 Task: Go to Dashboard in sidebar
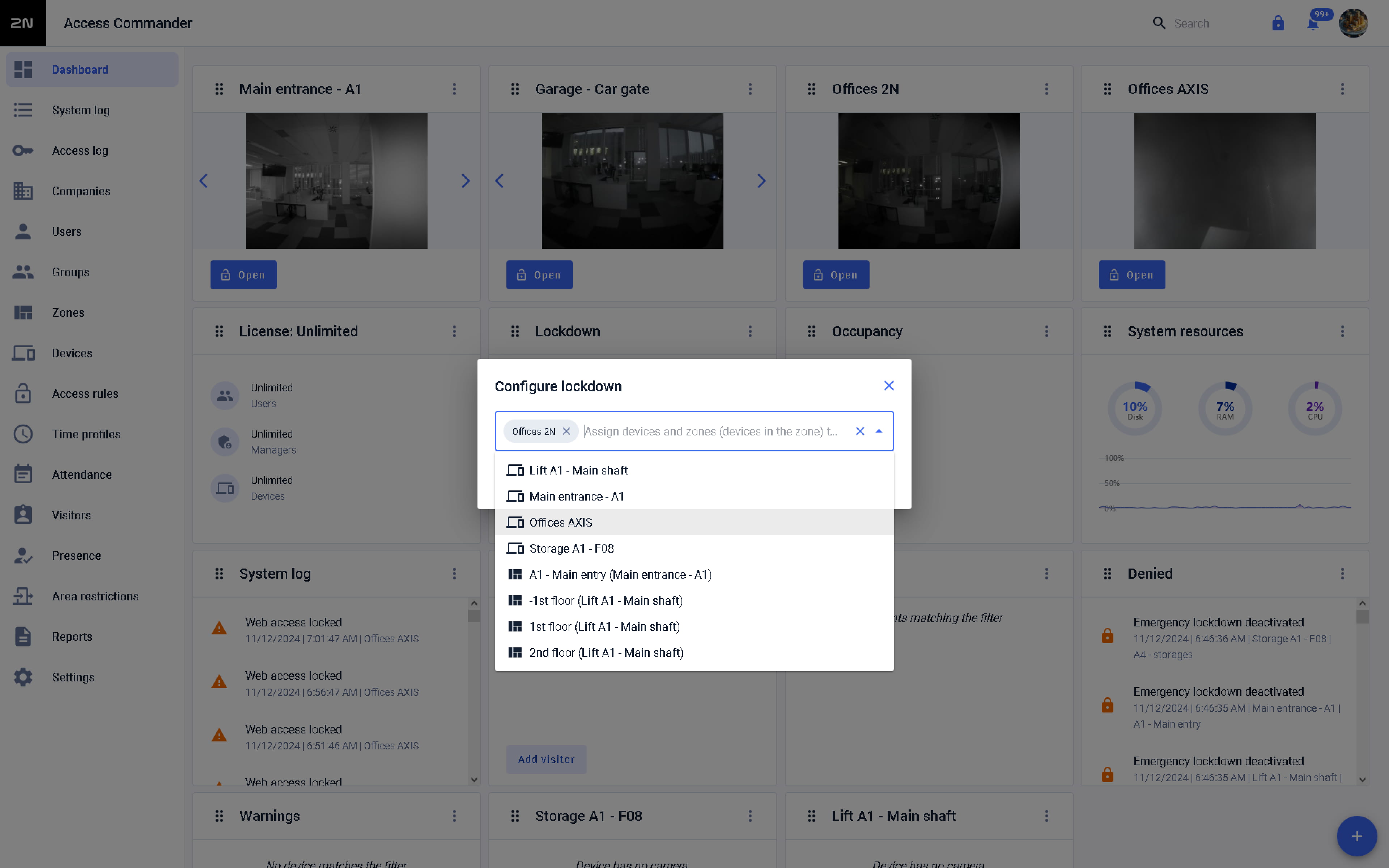92,69
